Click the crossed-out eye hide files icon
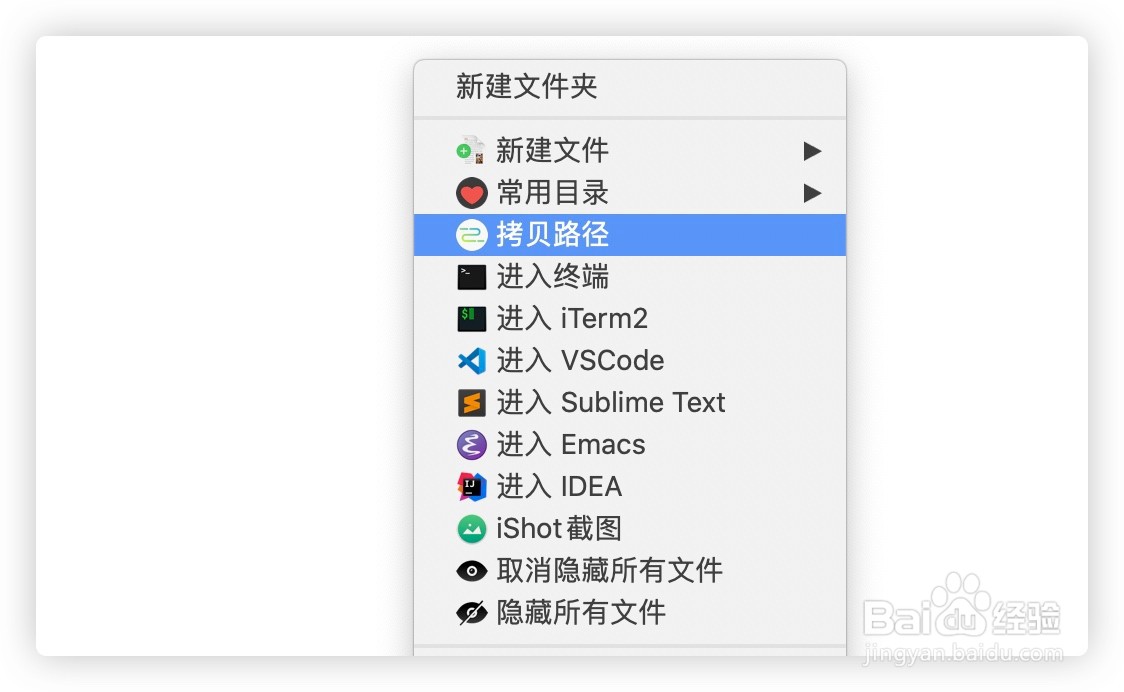 coord(471,612)
